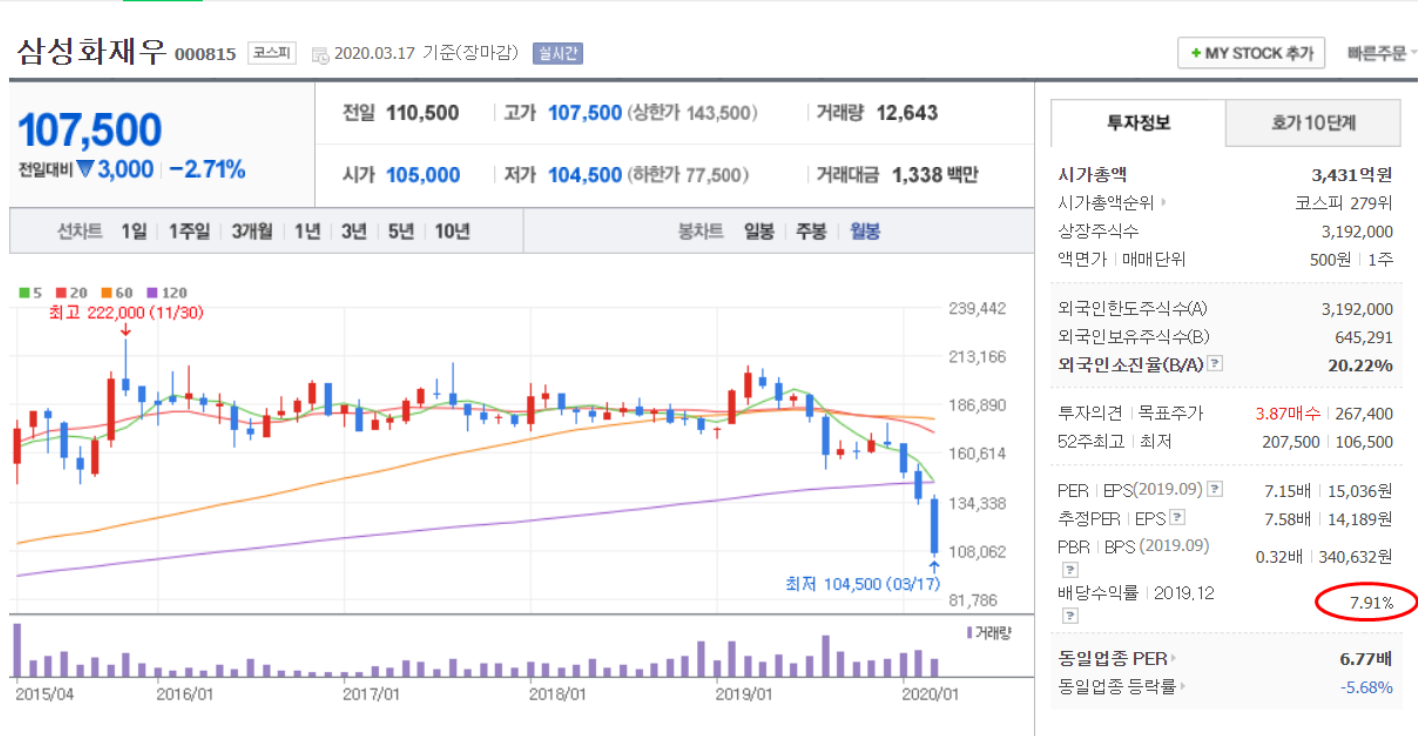1418x736 pixels.
Task: Click the 상장주식수 value 3,192,000
Action: click(x=1357, y=231)
